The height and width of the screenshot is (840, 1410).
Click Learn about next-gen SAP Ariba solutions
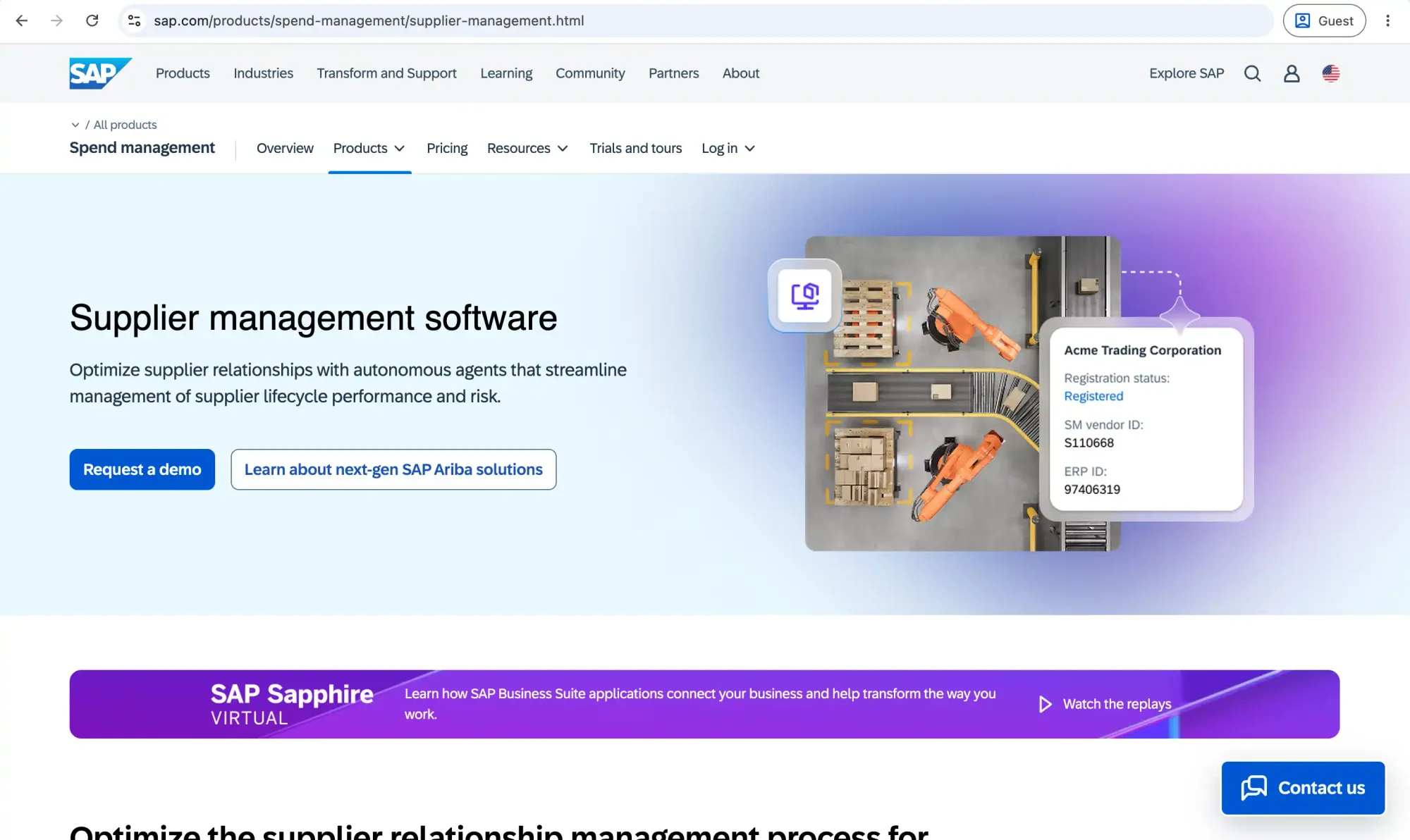click(393, 469)
